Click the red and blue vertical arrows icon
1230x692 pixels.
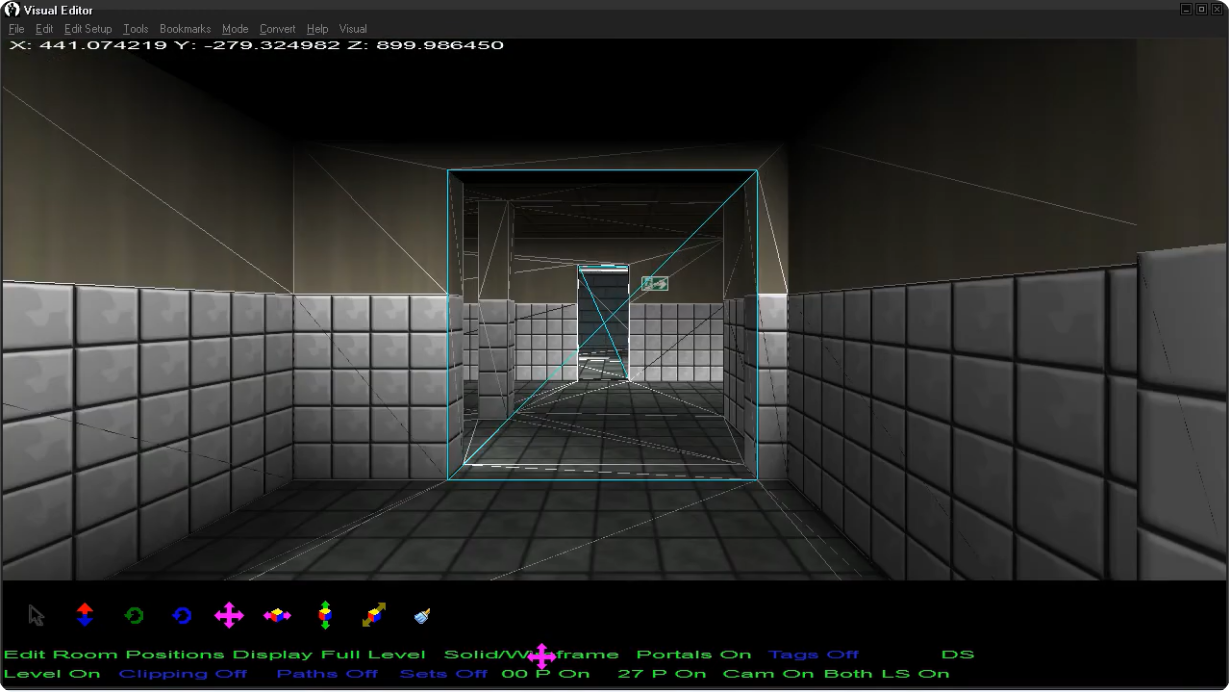pos(85,615)
